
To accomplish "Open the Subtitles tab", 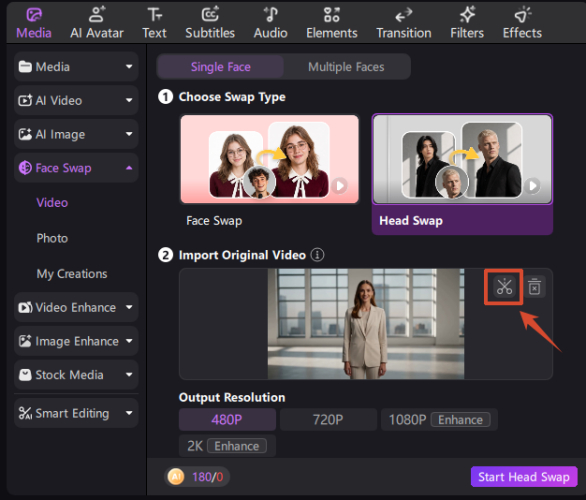I will pos(210,23).
